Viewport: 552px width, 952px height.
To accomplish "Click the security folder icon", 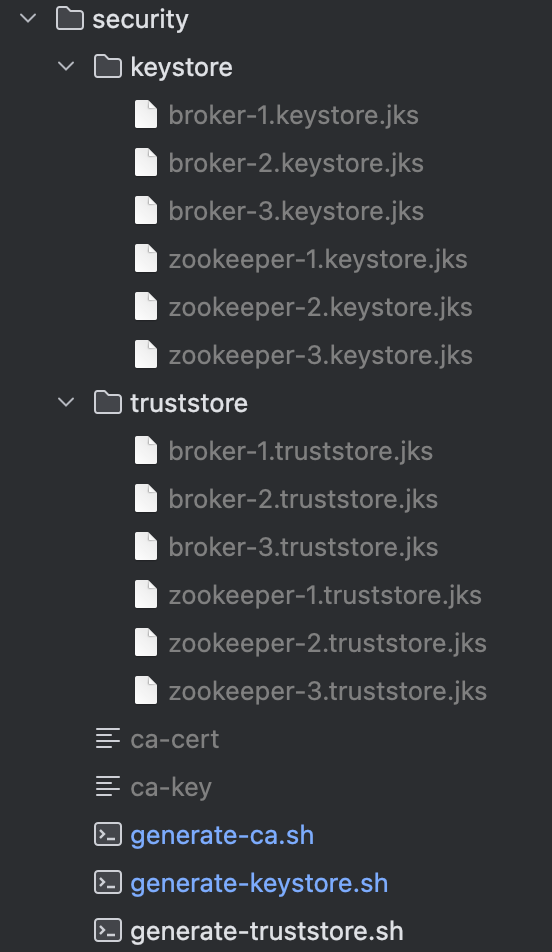I will 70,18.
